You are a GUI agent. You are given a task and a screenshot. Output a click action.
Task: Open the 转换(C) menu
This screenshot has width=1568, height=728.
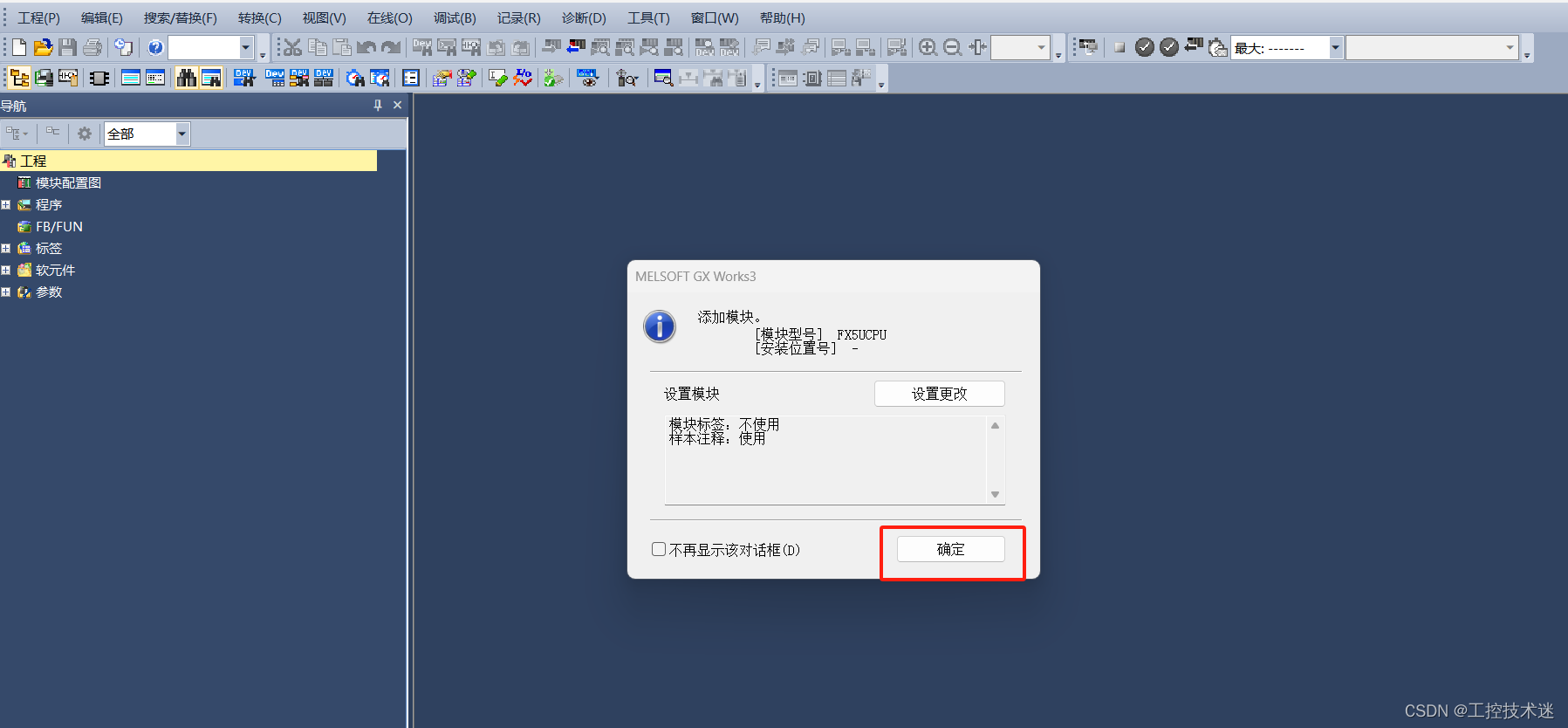pos(260,17)
